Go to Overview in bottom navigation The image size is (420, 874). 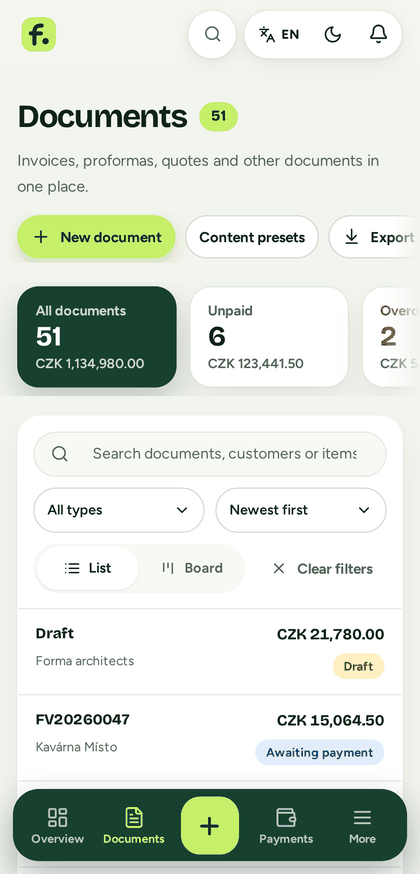tap(57, 826)
